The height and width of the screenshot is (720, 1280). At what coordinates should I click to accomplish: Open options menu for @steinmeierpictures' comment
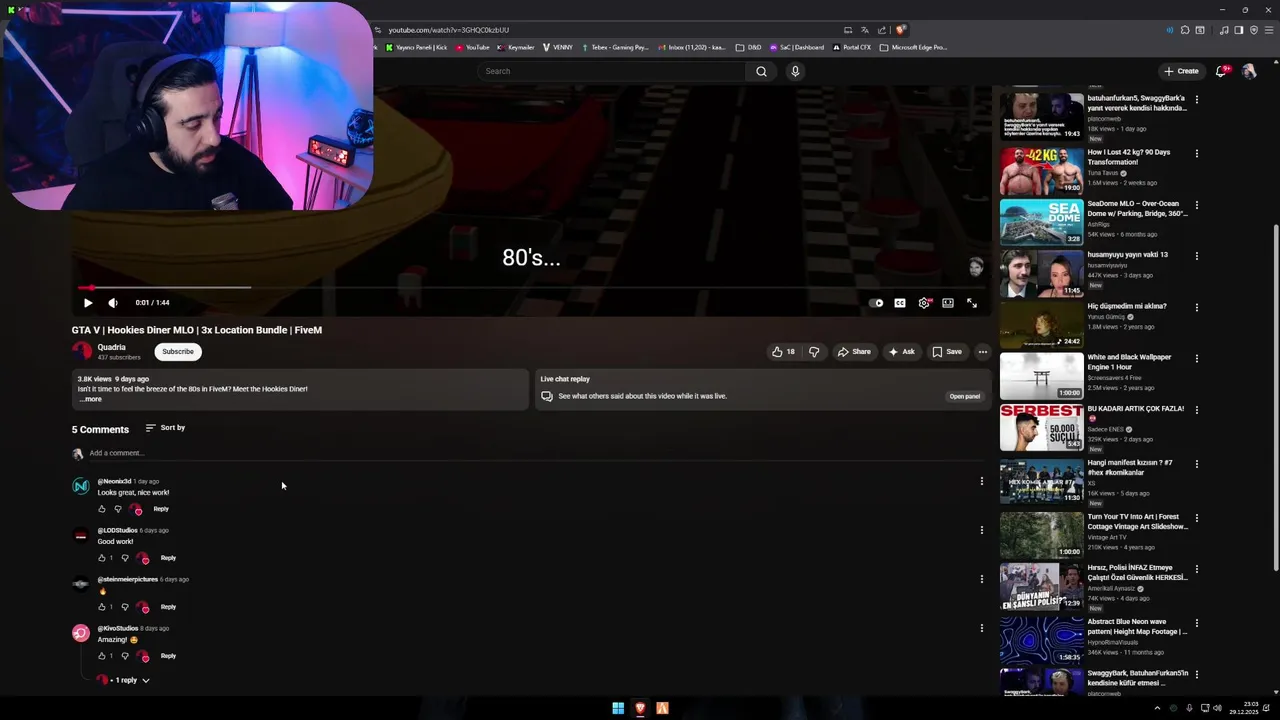pos(982,579)
